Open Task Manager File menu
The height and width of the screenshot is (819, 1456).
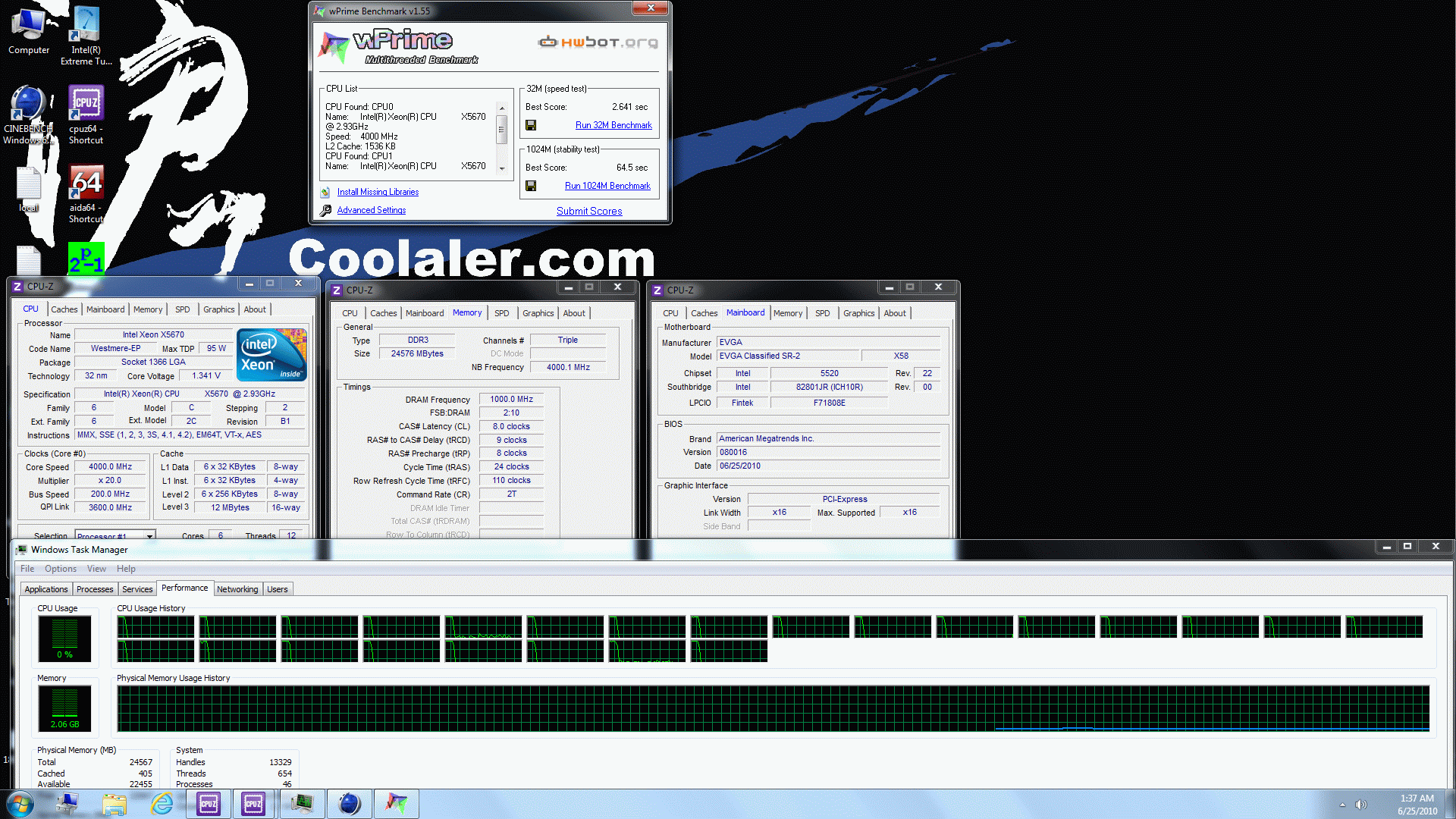pos(27,569)
